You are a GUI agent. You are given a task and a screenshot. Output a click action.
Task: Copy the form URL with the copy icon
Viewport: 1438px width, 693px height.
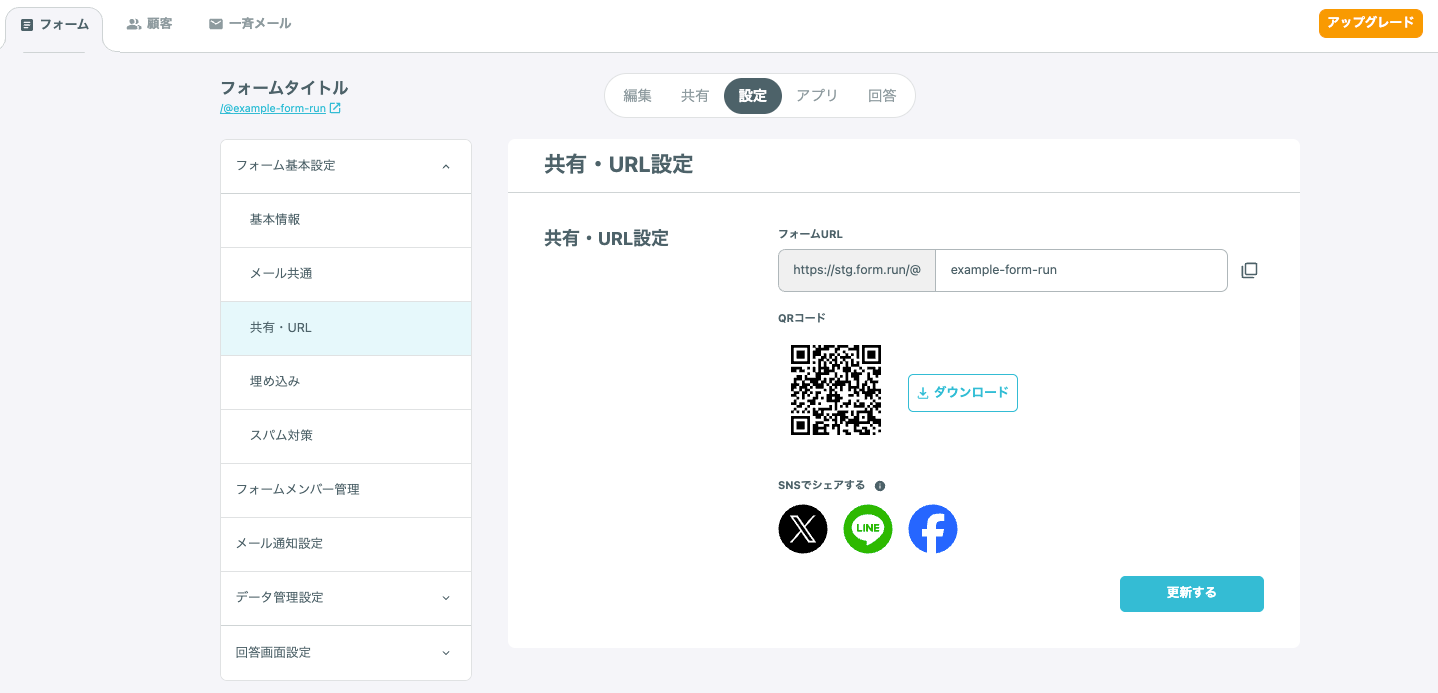tap(1249, 270)
